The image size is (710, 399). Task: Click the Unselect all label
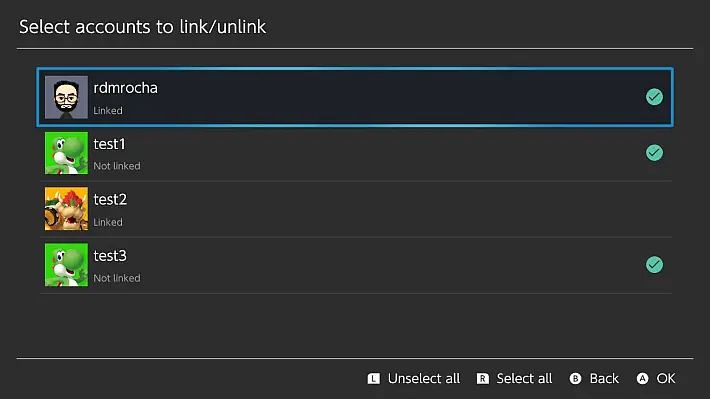click(x=424, y=379)
